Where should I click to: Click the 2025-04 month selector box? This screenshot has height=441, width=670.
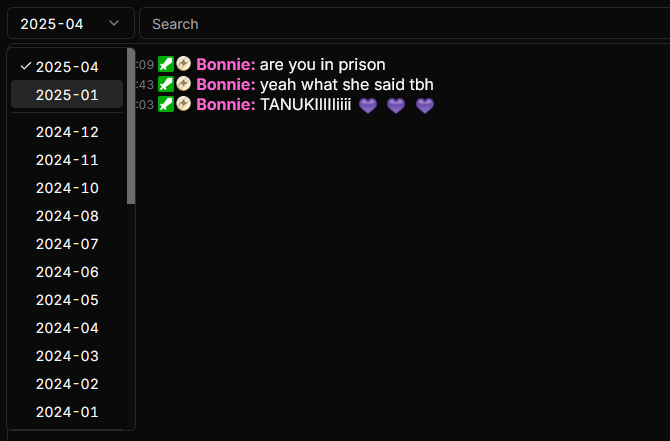(71, 24)
